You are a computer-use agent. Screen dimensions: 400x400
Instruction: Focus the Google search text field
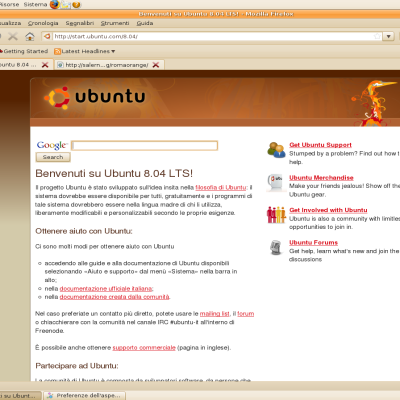click(145, 146)
